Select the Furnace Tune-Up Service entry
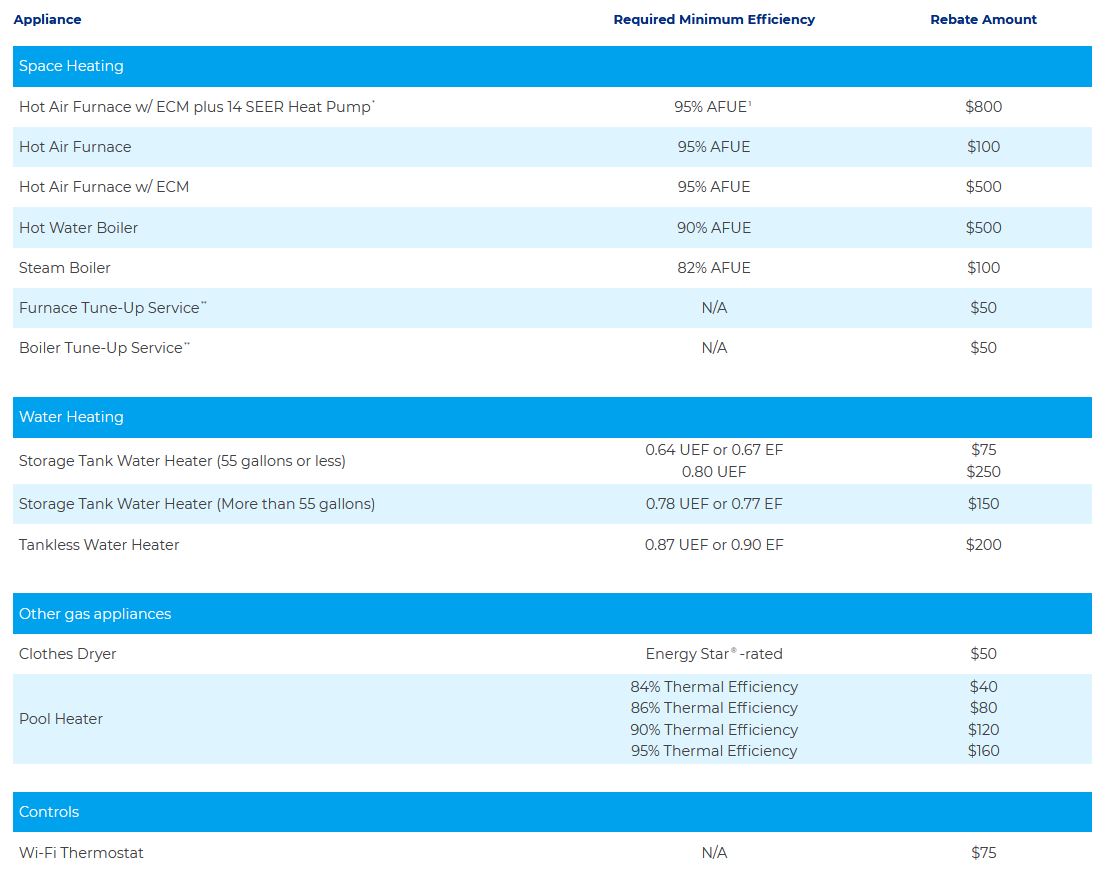Screen dimensions: 1106x875 pyautogui.click(x=110, y=308)
